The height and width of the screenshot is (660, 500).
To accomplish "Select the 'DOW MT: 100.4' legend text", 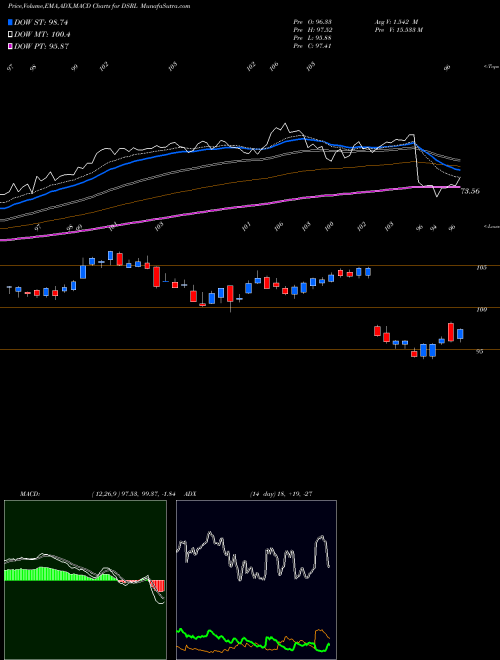I will coord(42,35).
